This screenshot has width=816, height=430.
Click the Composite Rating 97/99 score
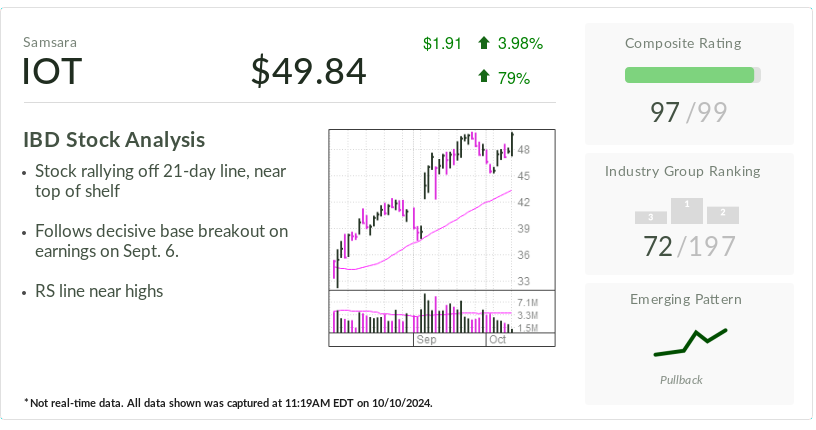[x=689, y=112]
